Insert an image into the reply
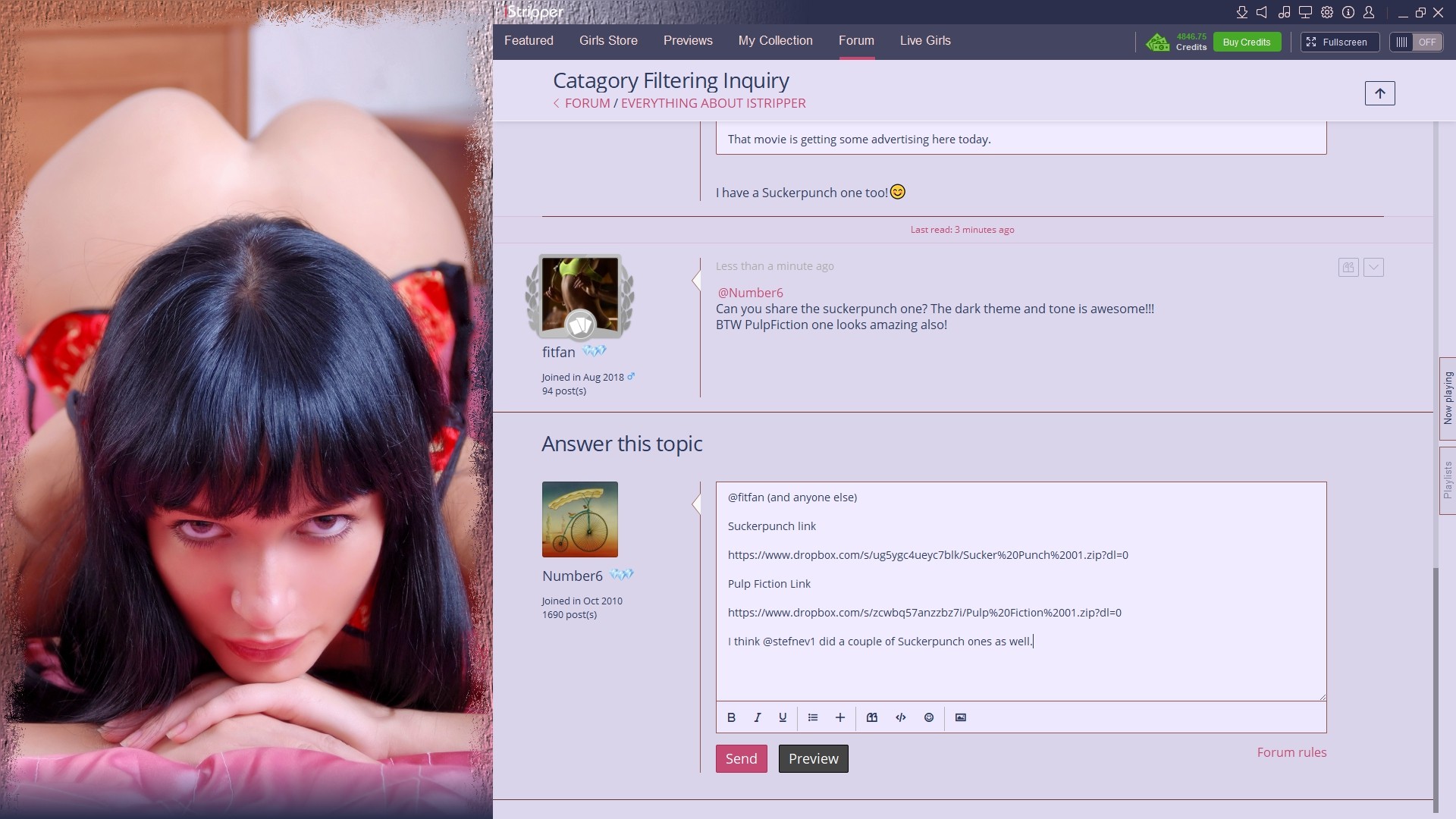The image size is (1456, 819). [x=961, y=717]
